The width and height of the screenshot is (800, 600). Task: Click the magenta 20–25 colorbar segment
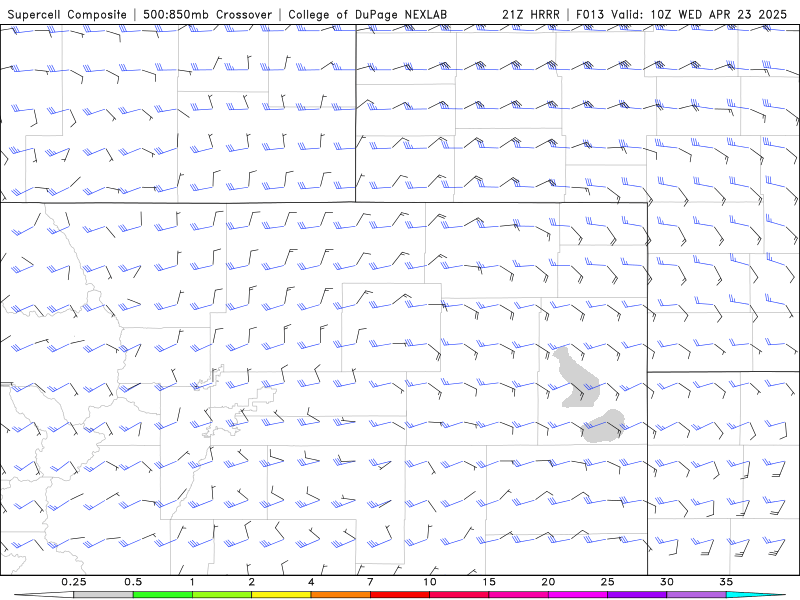[578, 595]
